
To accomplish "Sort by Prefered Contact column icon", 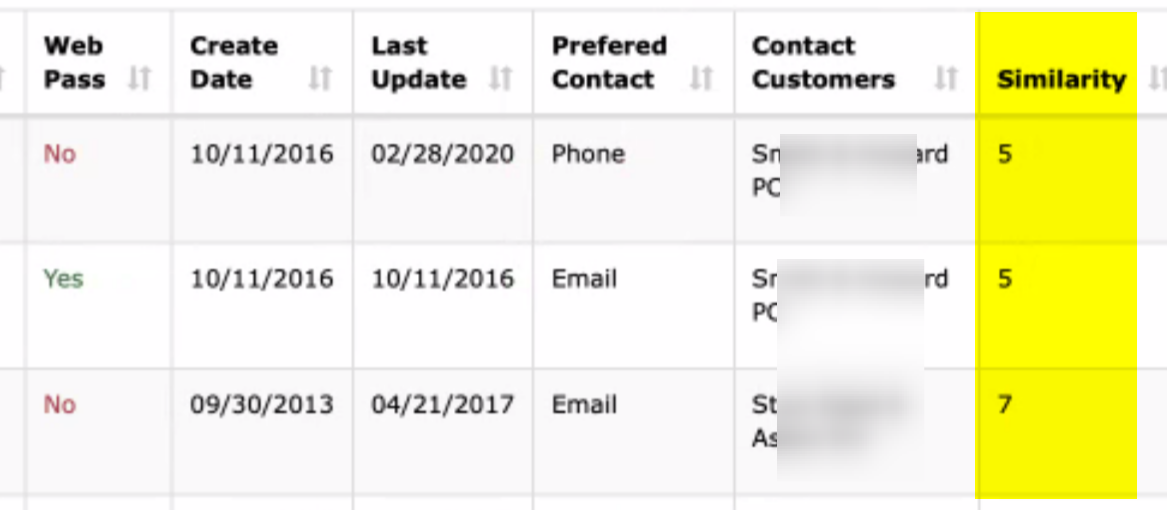I will (702, 79).
